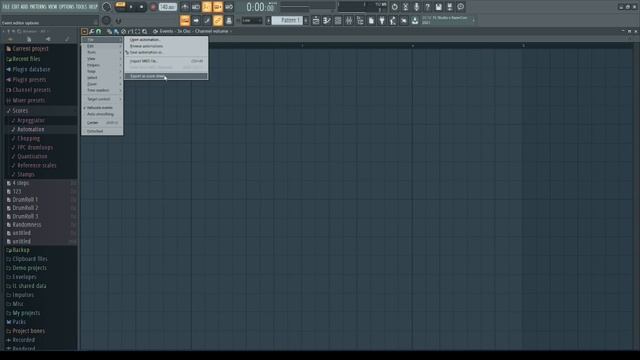Click the tempo 140 BPM display
Screen dimensions: 640x360
[x=167, y=7]
